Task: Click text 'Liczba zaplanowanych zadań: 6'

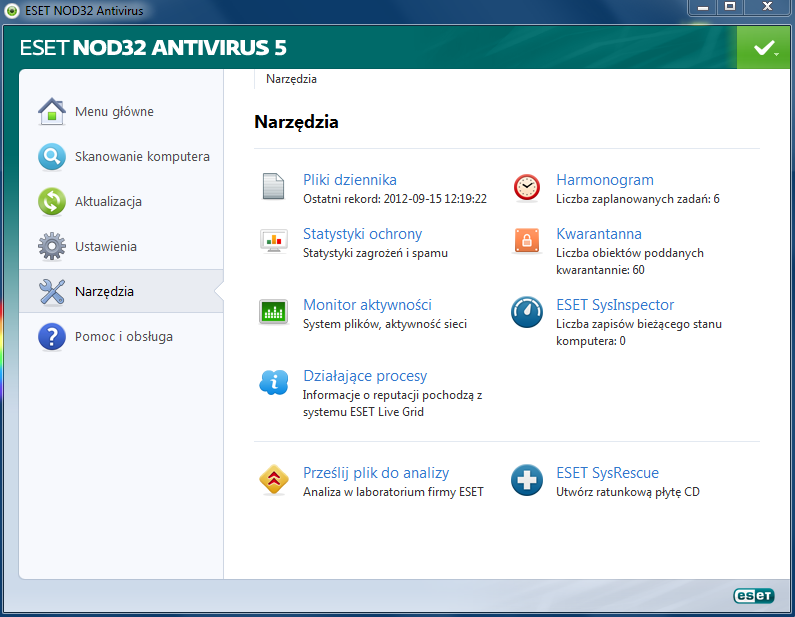Action: tap(638, 199)
